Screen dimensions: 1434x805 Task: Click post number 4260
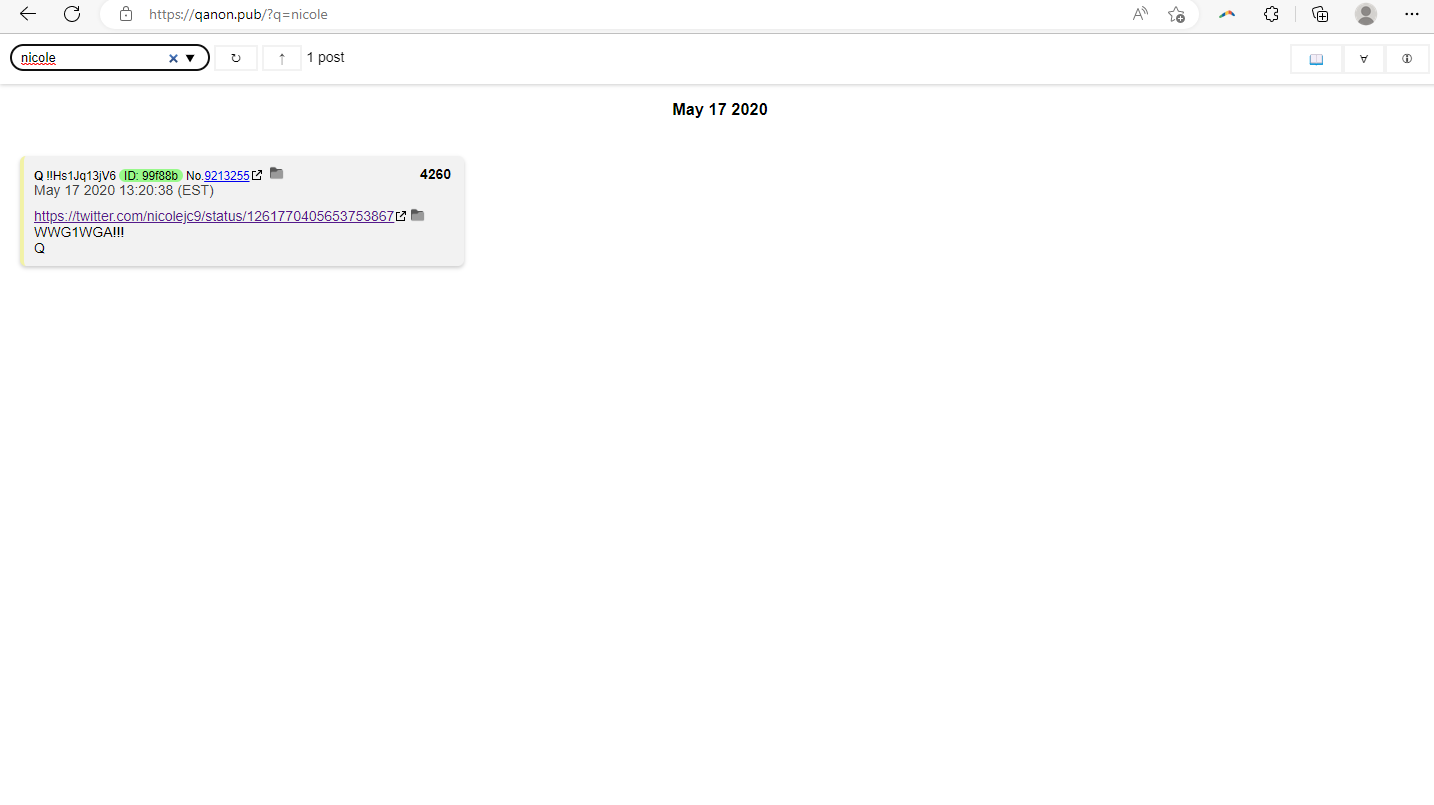(x=435, y=174)
